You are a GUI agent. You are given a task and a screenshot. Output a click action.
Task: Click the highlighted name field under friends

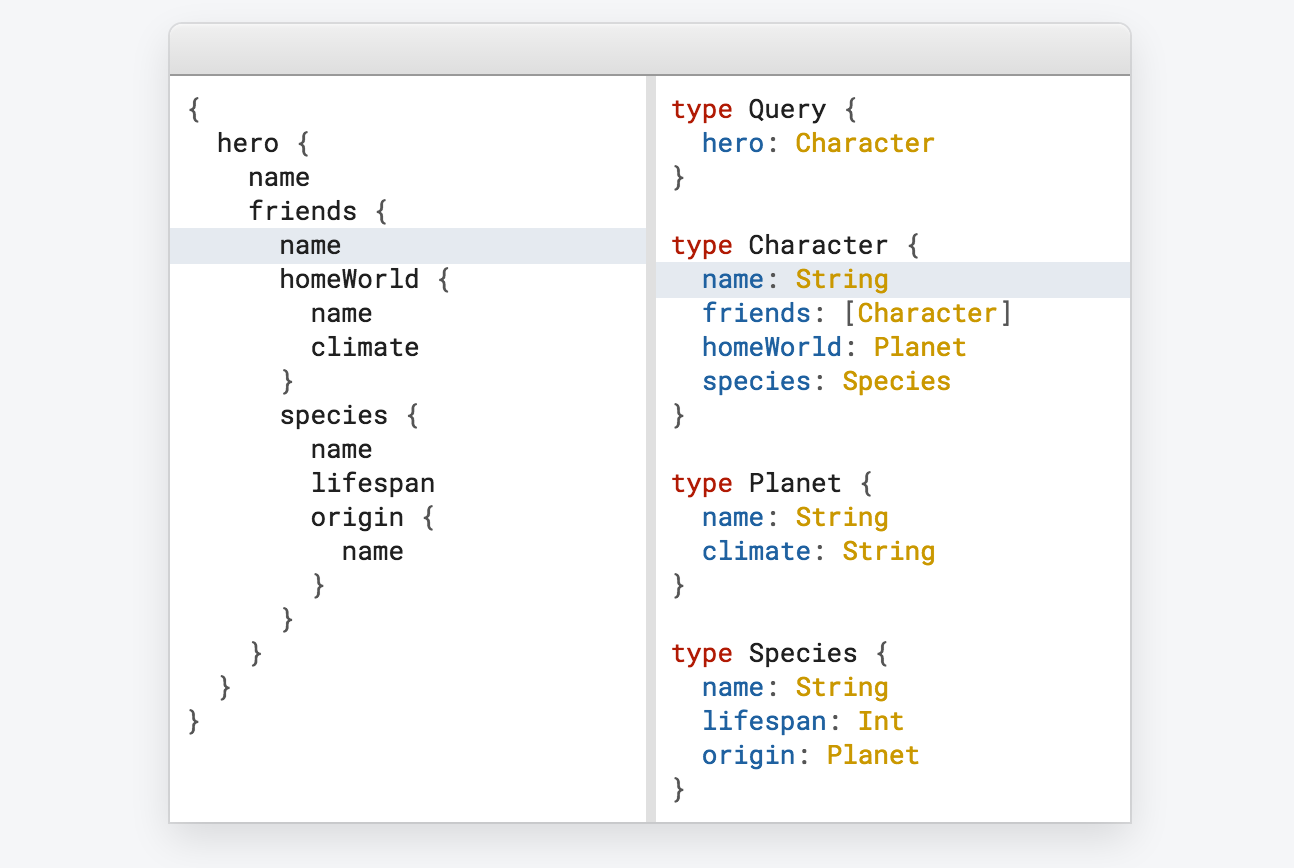pos(310,245)
